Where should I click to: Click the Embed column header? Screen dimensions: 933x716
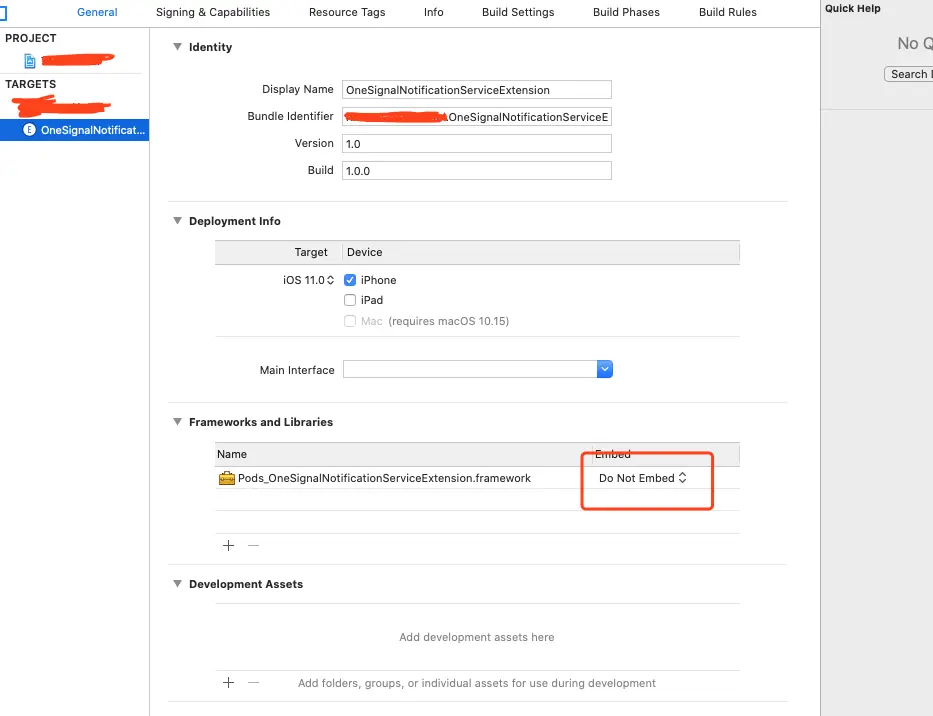pos(613,454)
